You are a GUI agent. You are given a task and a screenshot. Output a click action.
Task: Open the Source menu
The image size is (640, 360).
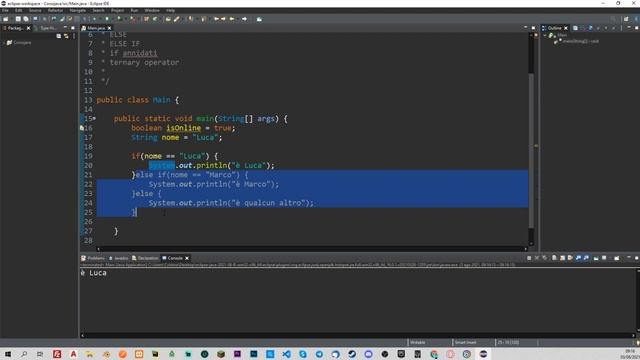tap(35, 11)
